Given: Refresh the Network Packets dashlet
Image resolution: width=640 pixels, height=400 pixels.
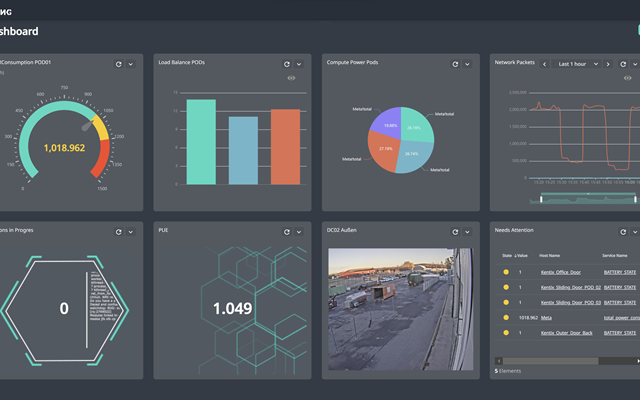Looking at the screenshot, I should [623, 64].
